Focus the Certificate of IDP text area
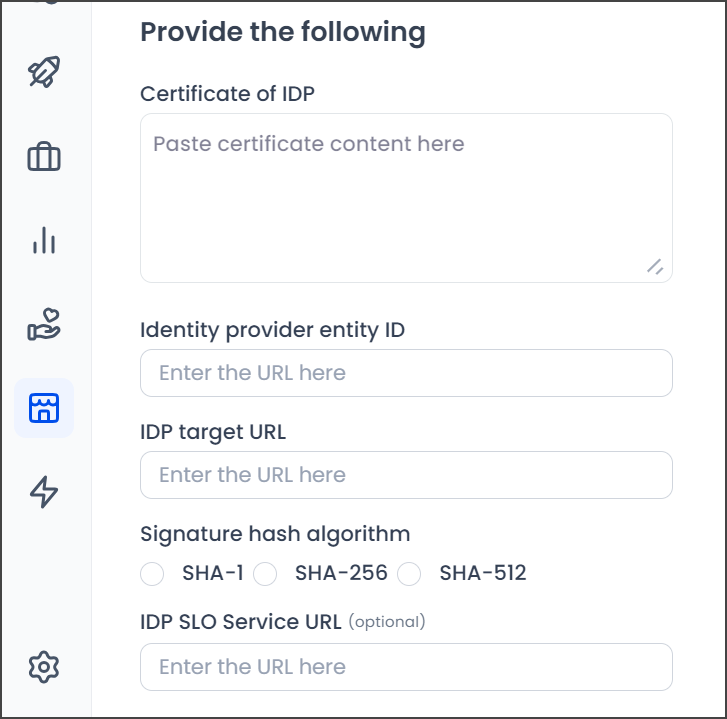This screenshot has width=727, height=719. (406, 197)
